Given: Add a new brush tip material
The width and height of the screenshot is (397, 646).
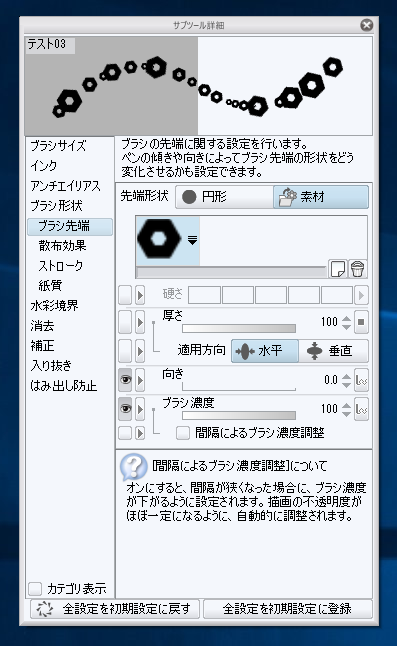Looking at the screenshot, I should point(338,269).
